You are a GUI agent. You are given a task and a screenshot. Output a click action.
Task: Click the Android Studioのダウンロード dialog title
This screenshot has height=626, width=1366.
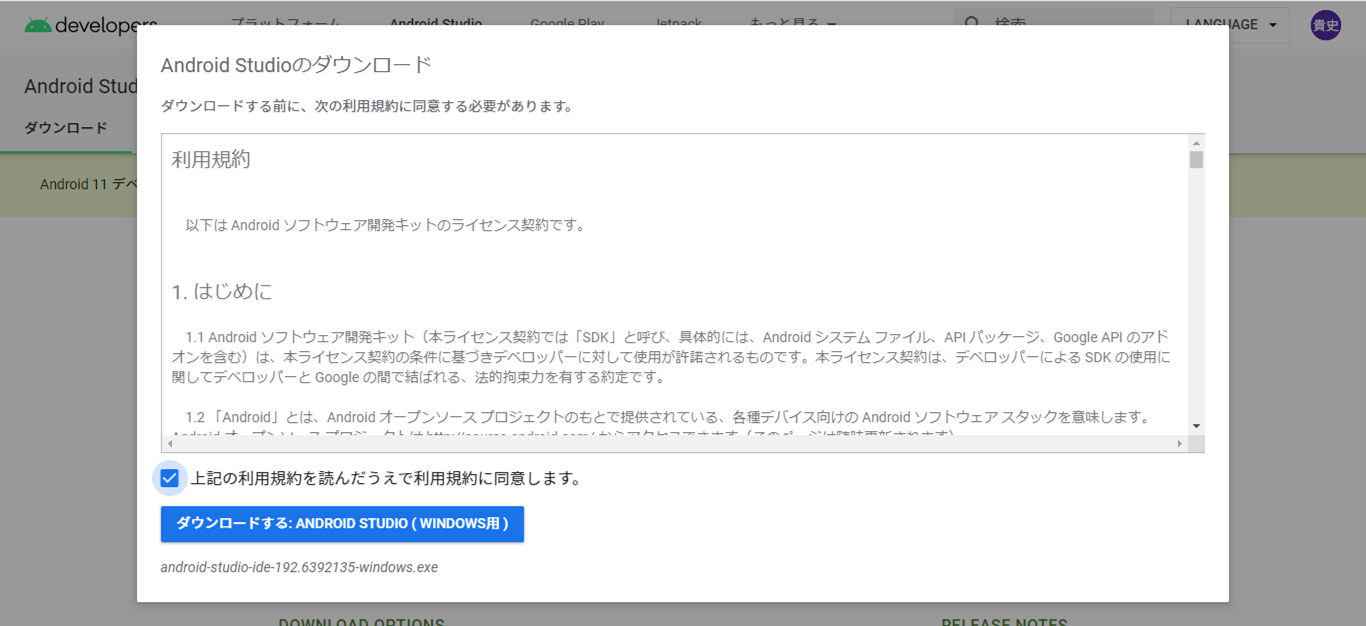(296, 65)
